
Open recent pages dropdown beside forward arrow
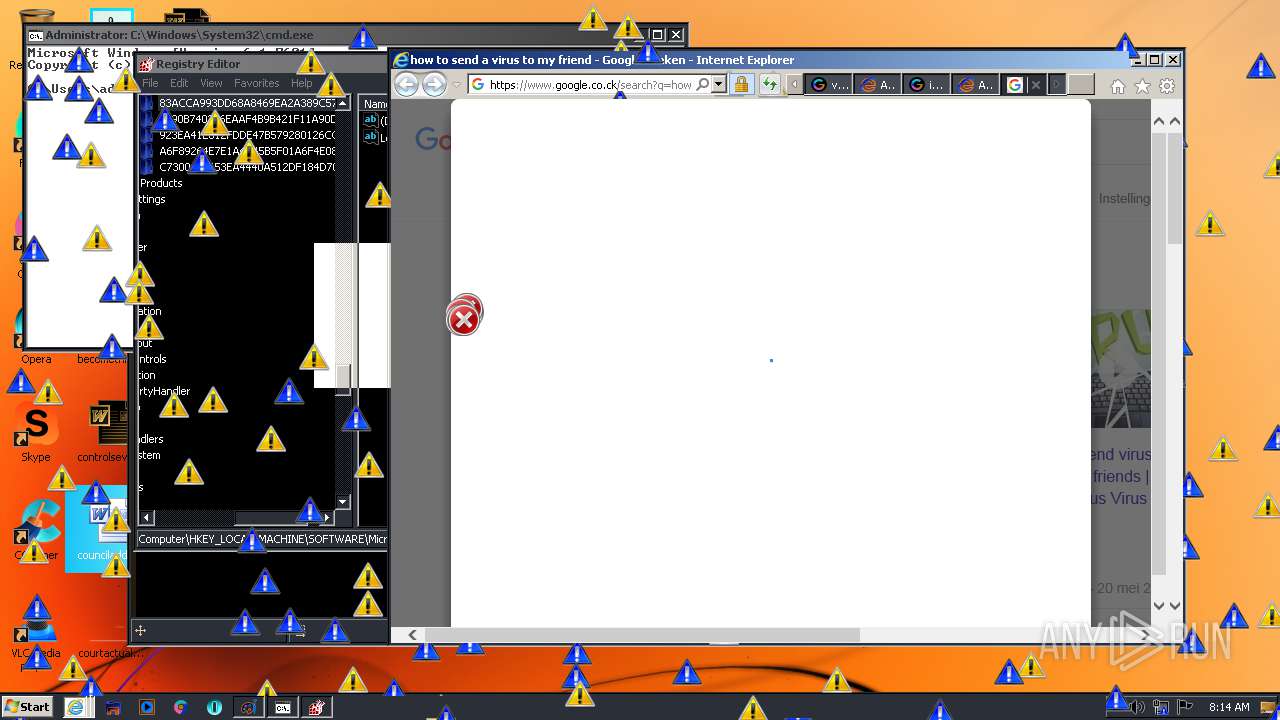[x=457, y=85]
